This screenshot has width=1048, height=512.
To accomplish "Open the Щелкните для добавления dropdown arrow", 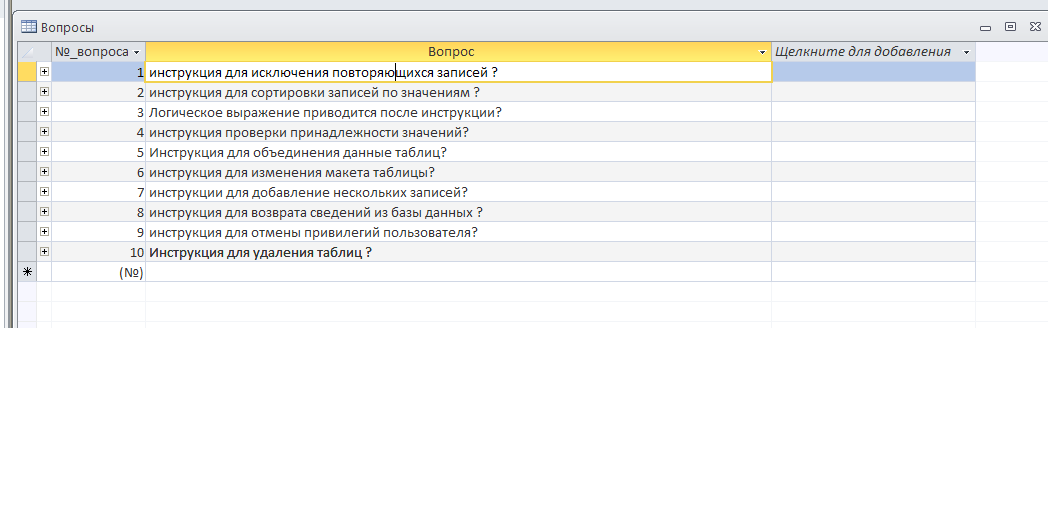I will click(966, 52).
